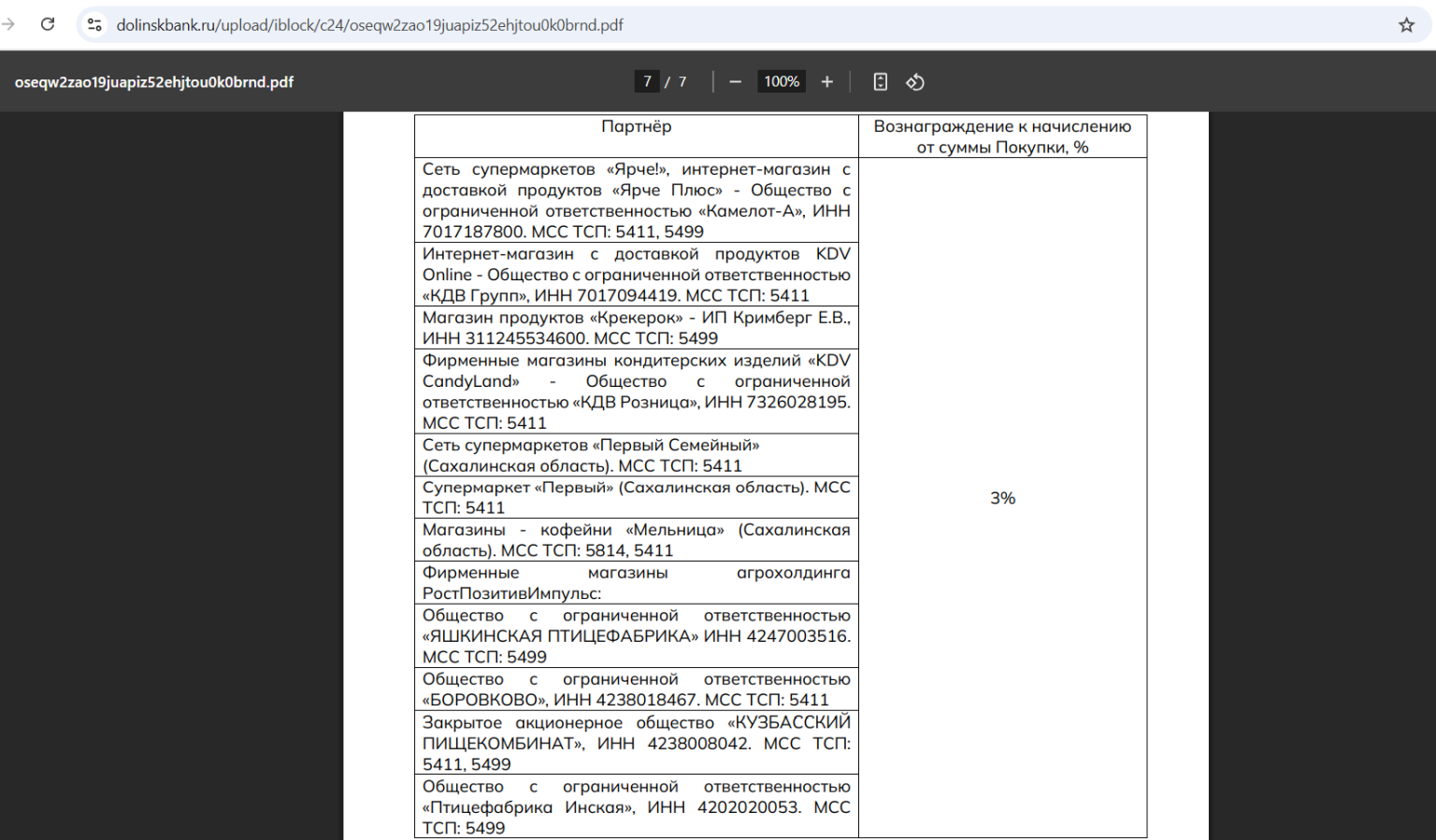
Task: Click the «Ярче!» supermarket chain row
Action: point(636,200)
